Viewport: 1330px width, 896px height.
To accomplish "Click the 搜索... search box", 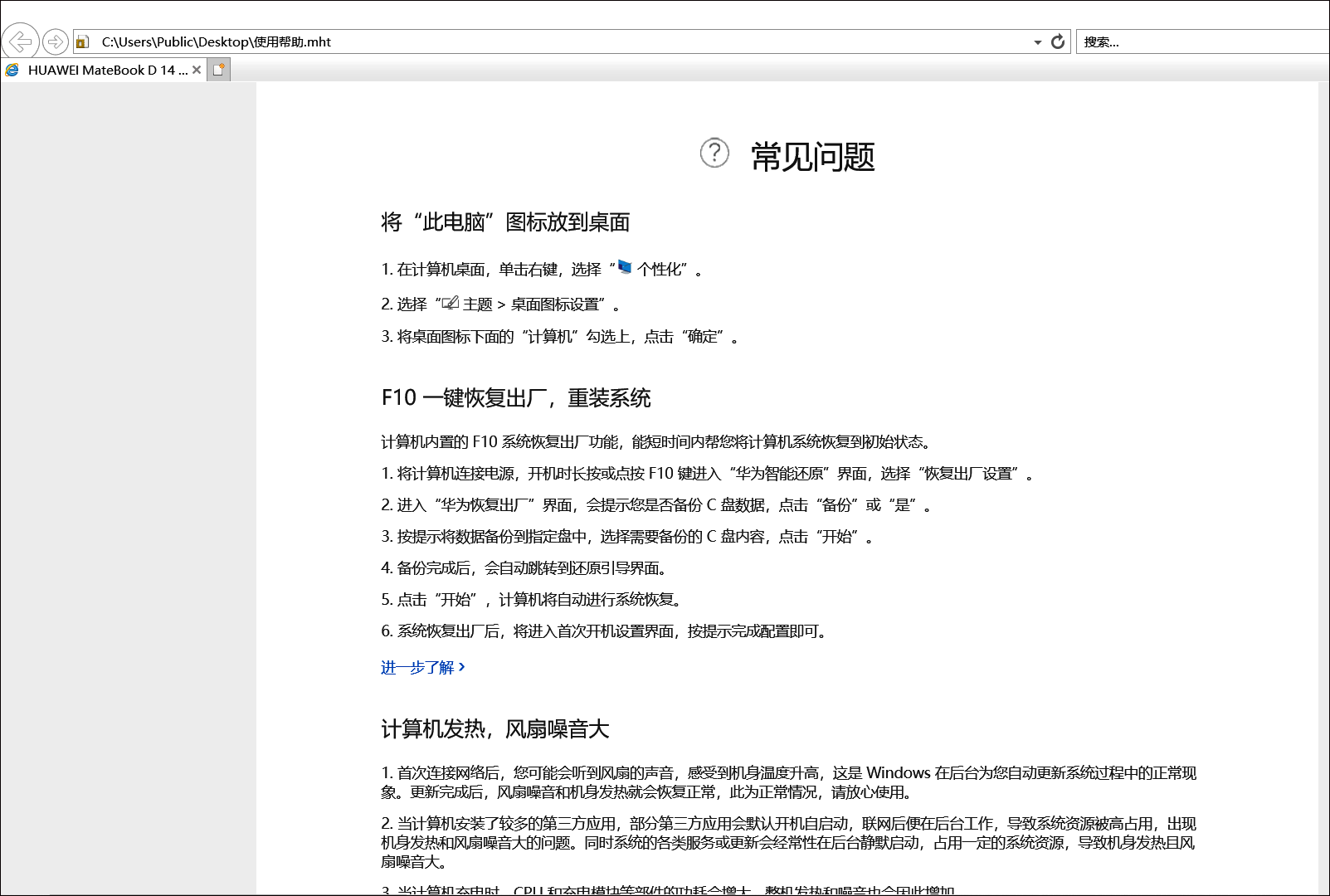I will tap(1203, 41).
